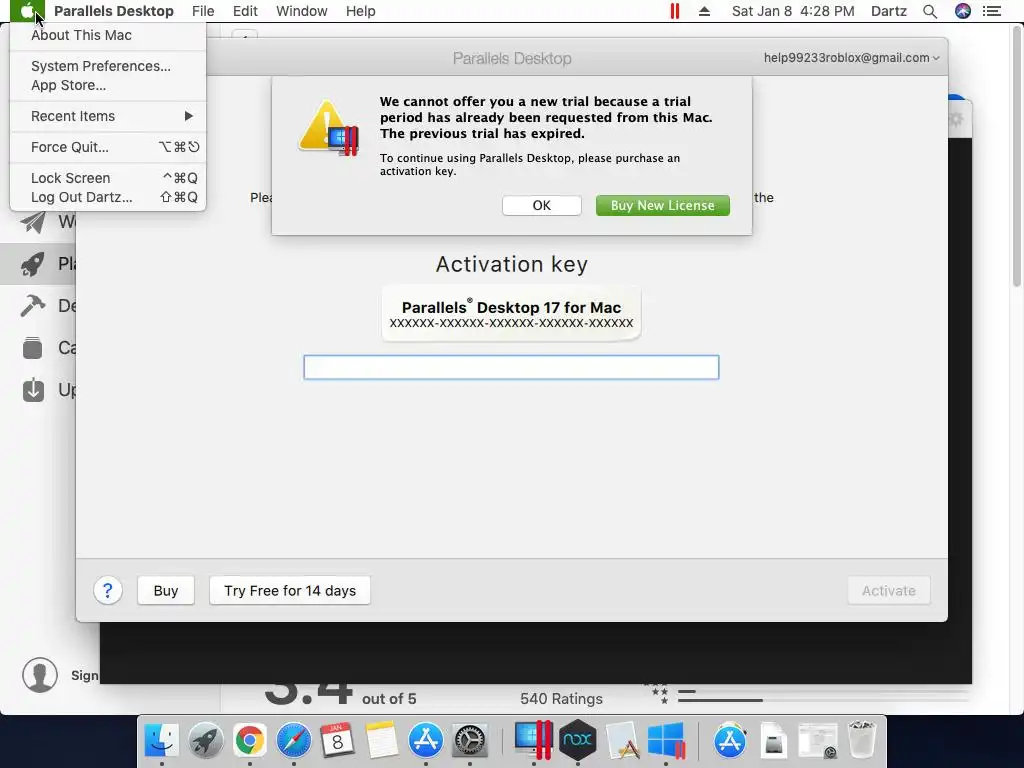1024x768 pixels.
Task: Open the Help menu
Action: (360, 11)
